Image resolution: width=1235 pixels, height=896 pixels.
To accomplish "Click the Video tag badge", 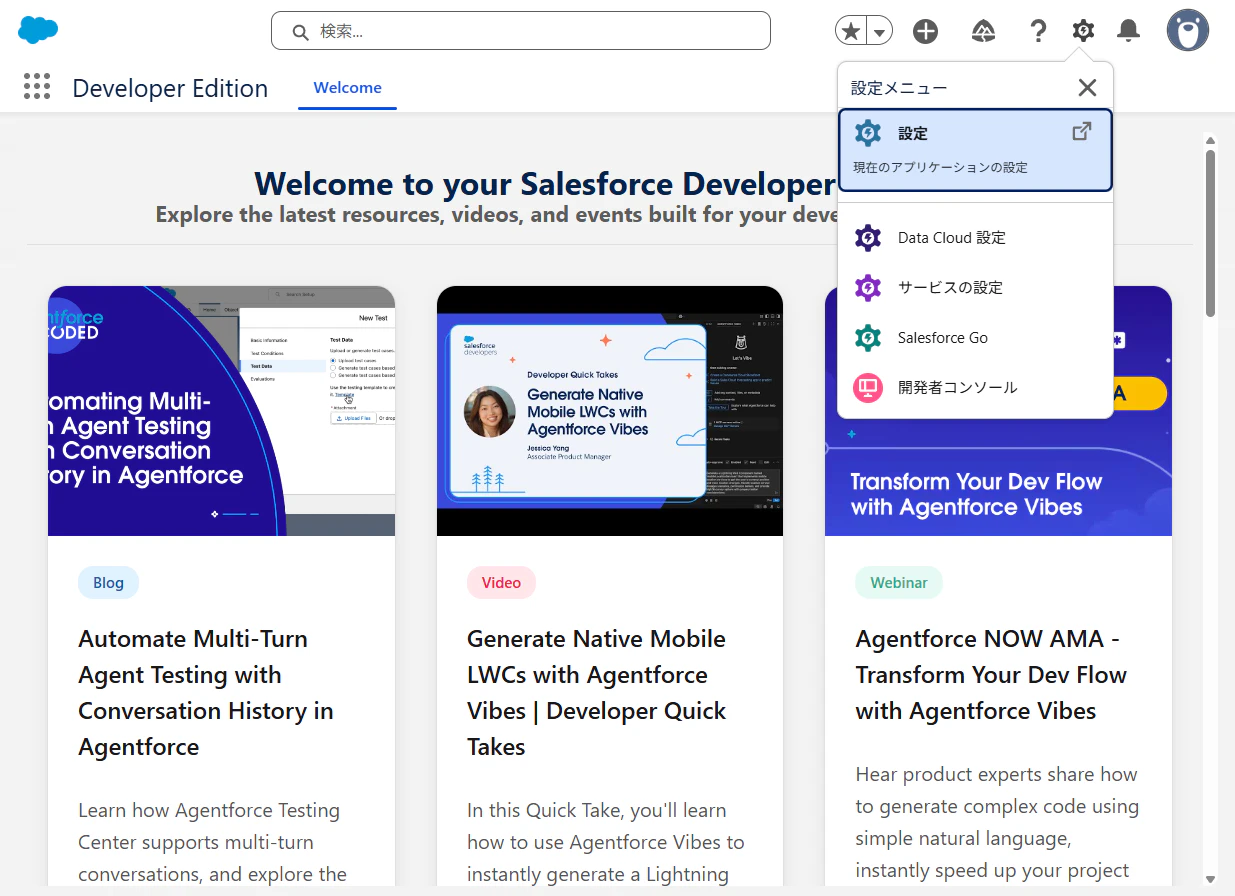I will point(501,583).
